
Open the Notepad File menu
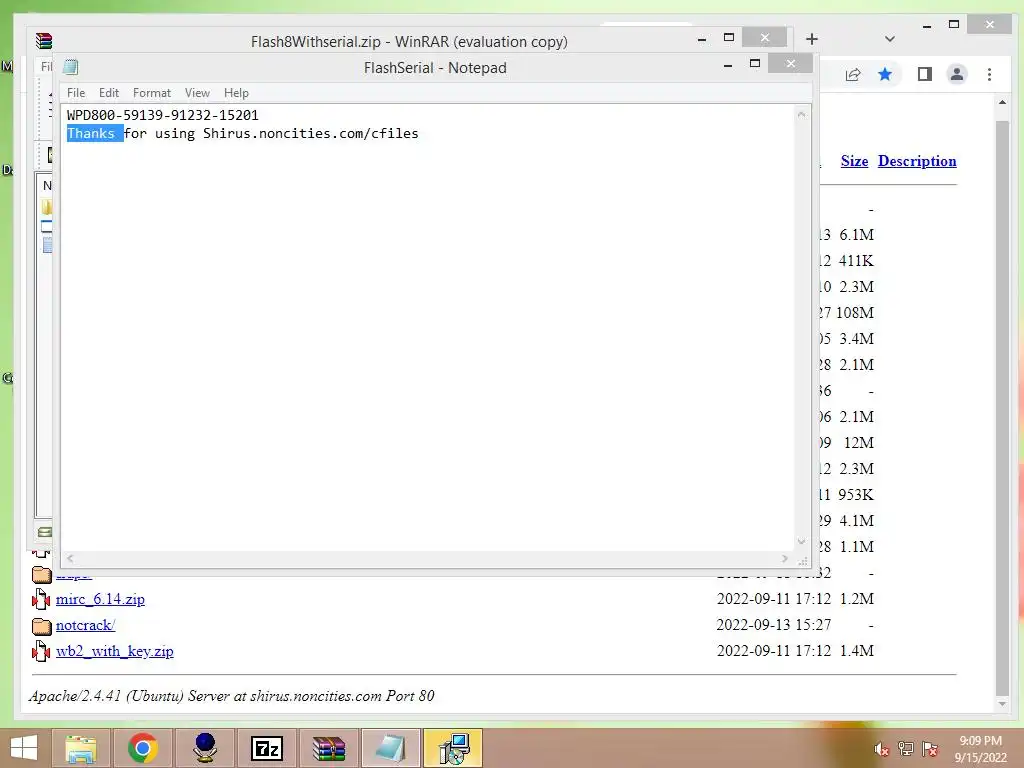(x=76, y=93)
